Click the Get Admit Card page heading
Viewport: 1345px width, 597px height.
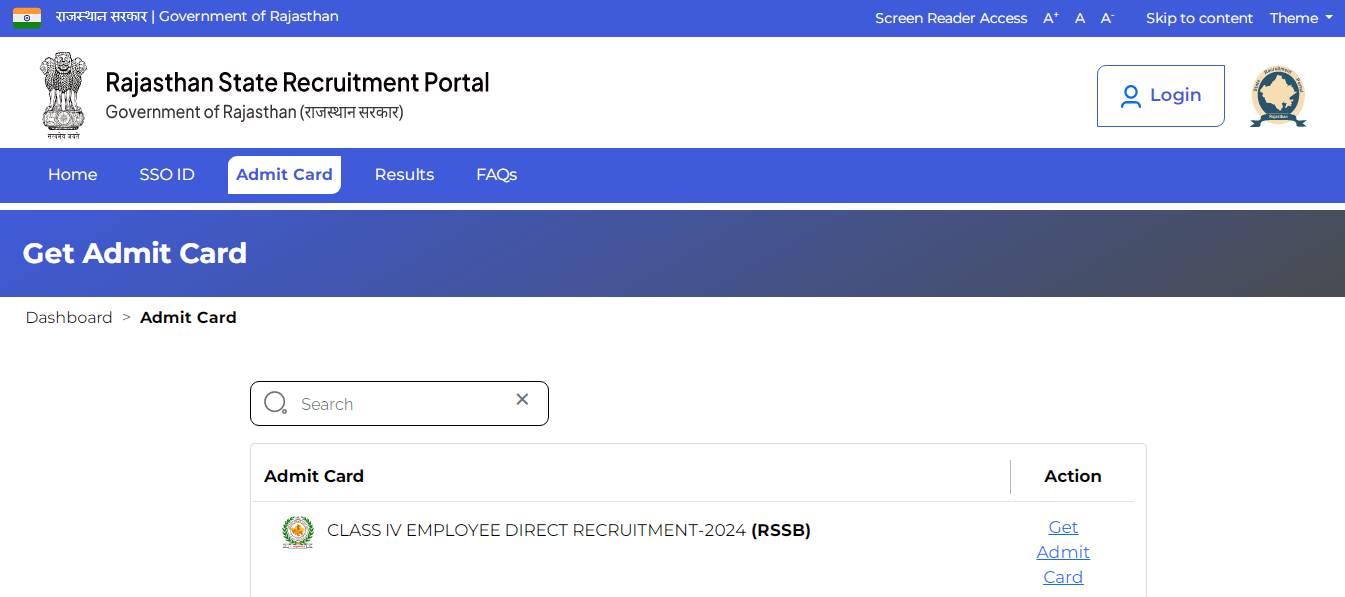coord(135,253)
